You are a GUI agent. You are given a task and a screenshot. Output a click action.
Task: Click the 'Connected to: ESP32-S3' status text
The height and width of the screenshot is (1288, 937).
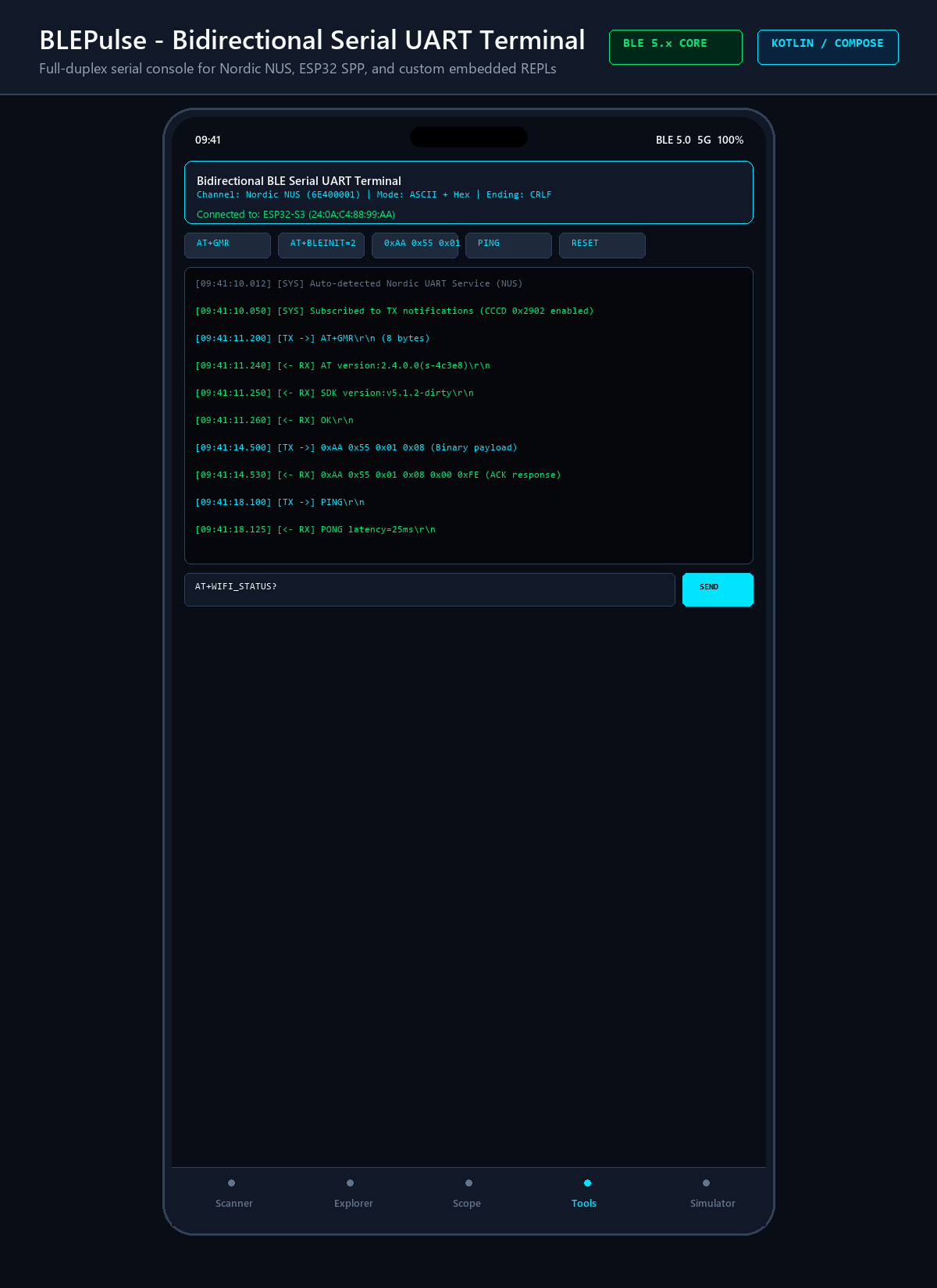point(296,215)
